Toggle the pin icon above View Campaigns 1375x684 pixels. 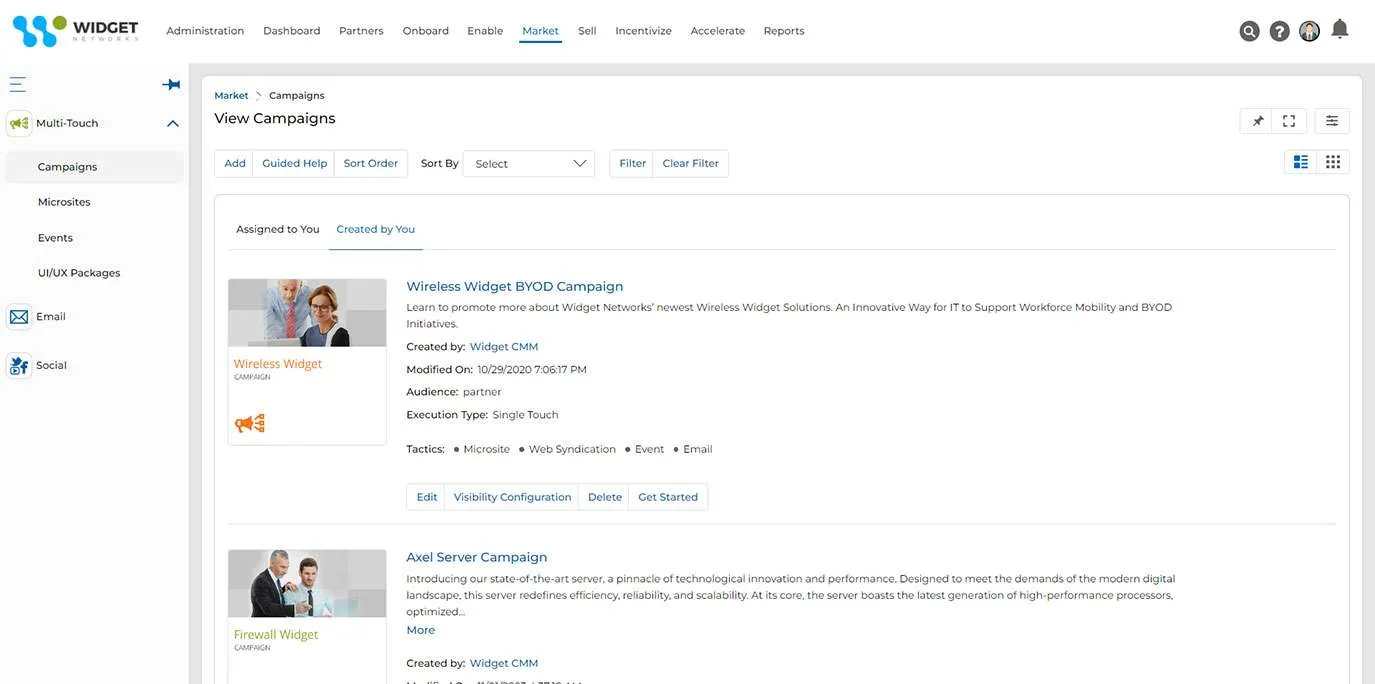point(1256,120)
